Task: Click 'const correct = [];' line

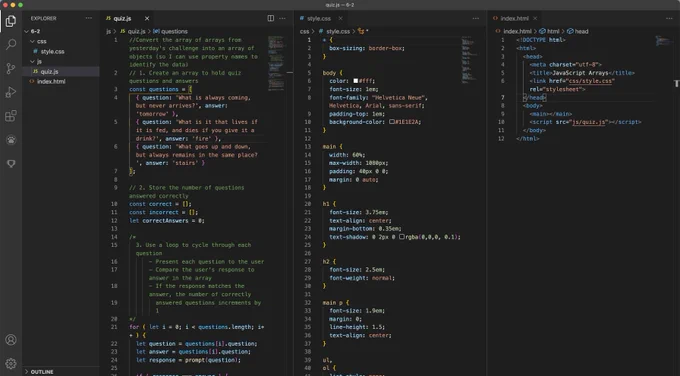Action: coord(160,204)
